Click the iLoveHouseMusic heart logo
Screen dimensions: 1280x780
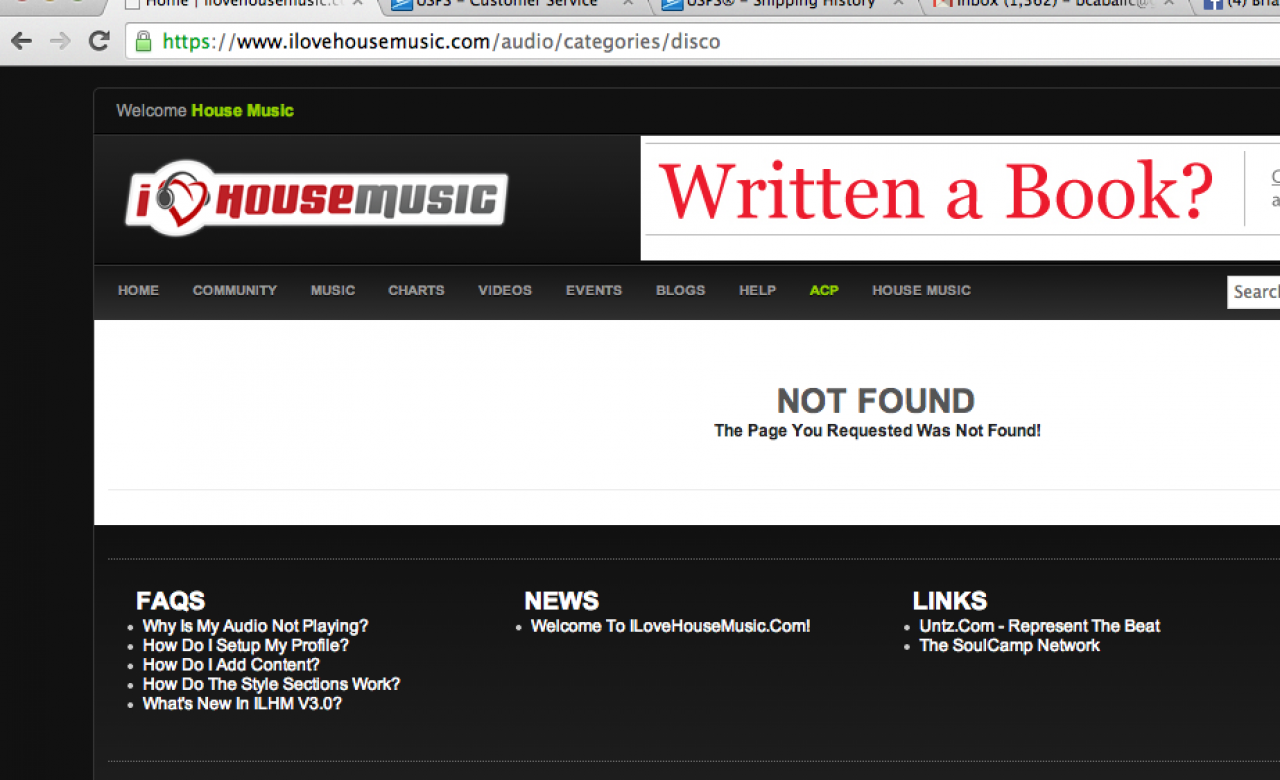tap(316, 198)
